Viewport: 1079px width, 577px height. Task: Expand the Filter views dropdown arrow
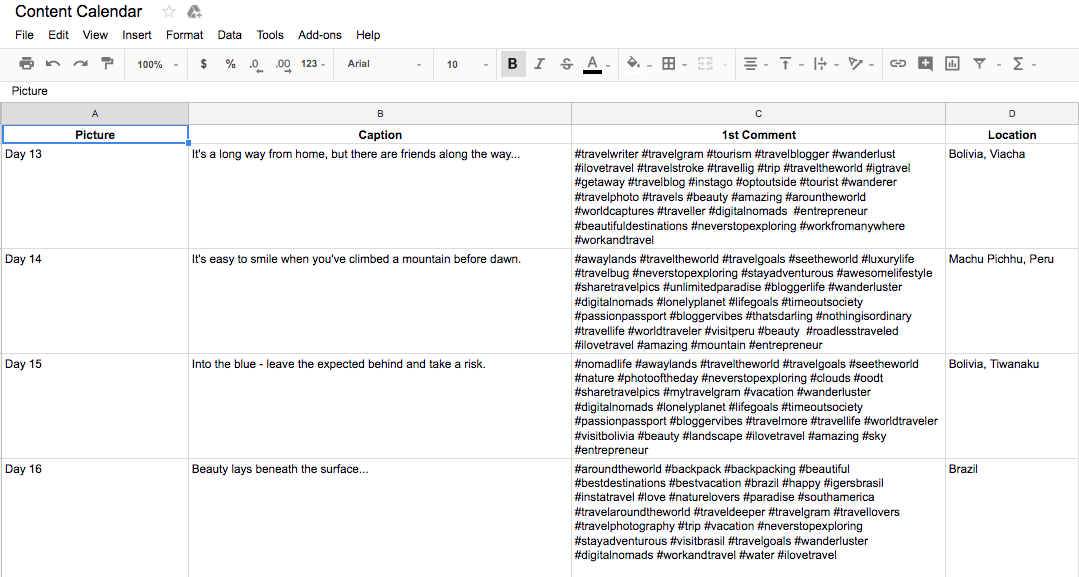(x=998, y=65)
